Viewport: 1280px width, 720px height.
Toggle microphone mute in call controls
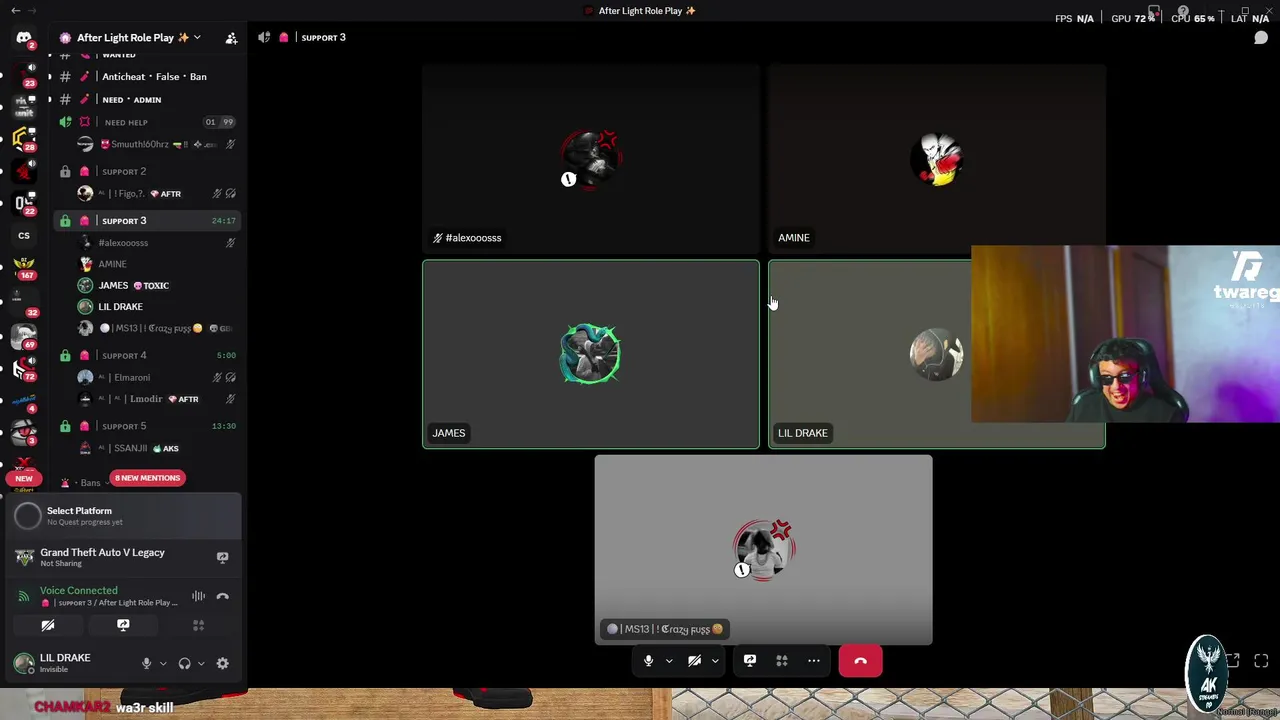[648, 661]
